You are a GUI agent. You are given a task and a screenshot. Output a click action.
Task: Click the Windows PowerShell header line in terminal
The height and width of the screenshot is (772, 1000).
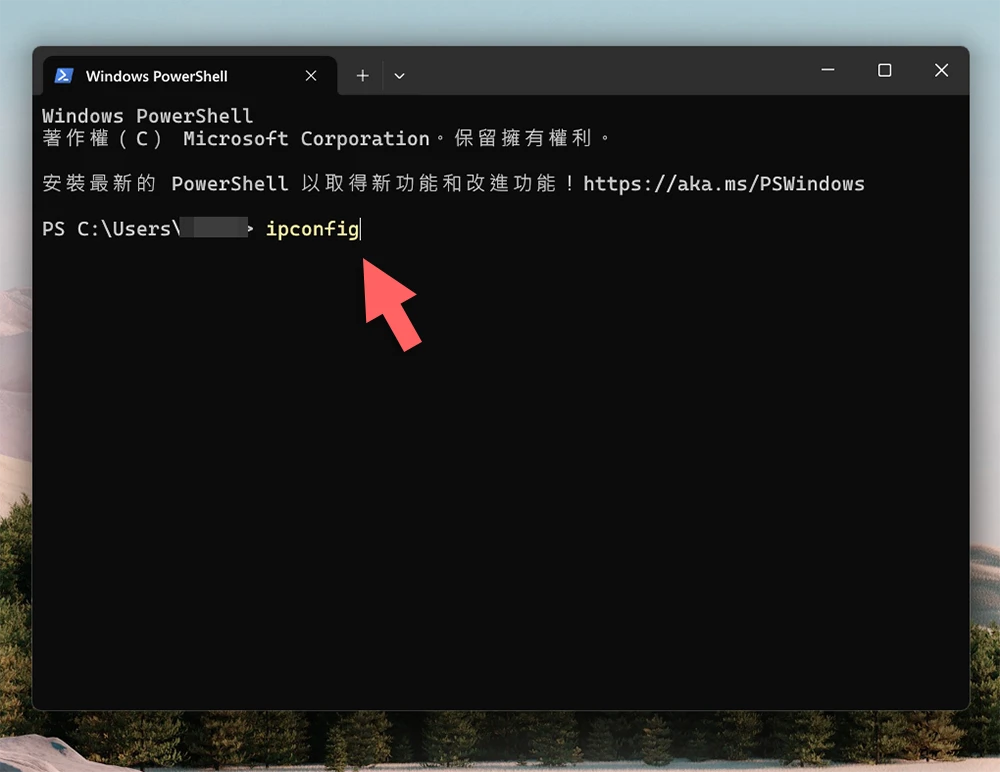tap(147, 116)
